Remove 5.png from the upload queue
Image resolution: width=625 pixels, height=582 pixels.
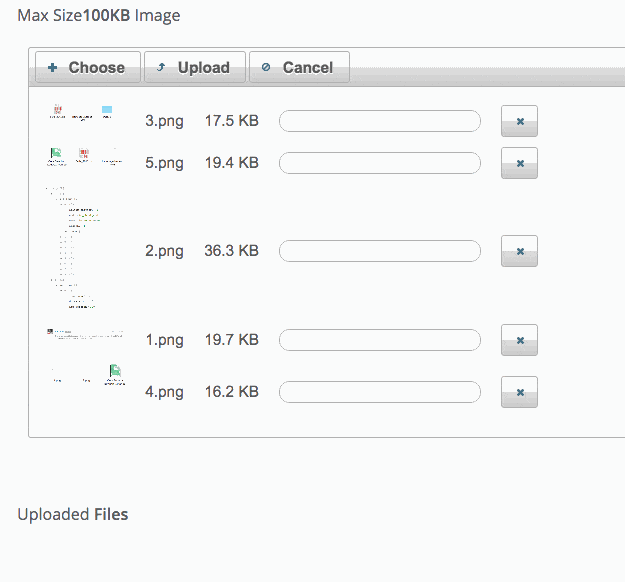519,163
